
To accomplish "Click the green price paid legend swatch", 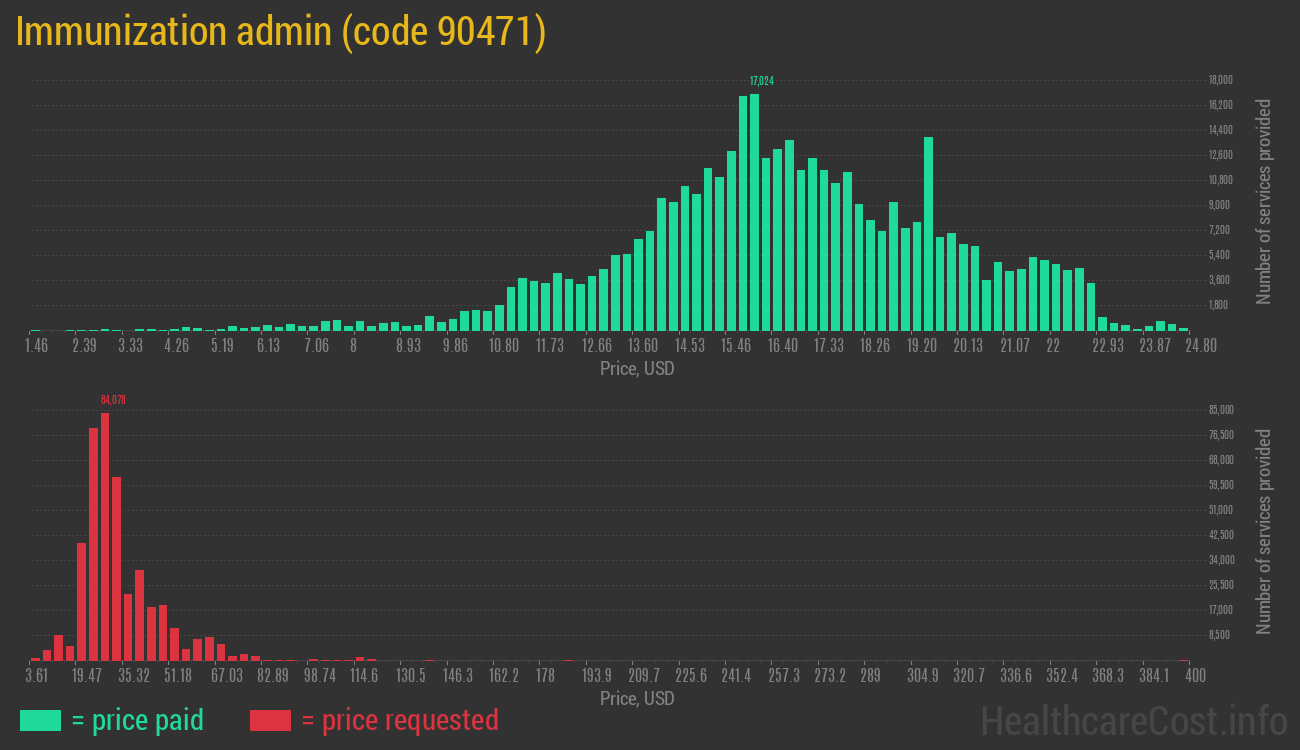I will [x=40, y=720].
